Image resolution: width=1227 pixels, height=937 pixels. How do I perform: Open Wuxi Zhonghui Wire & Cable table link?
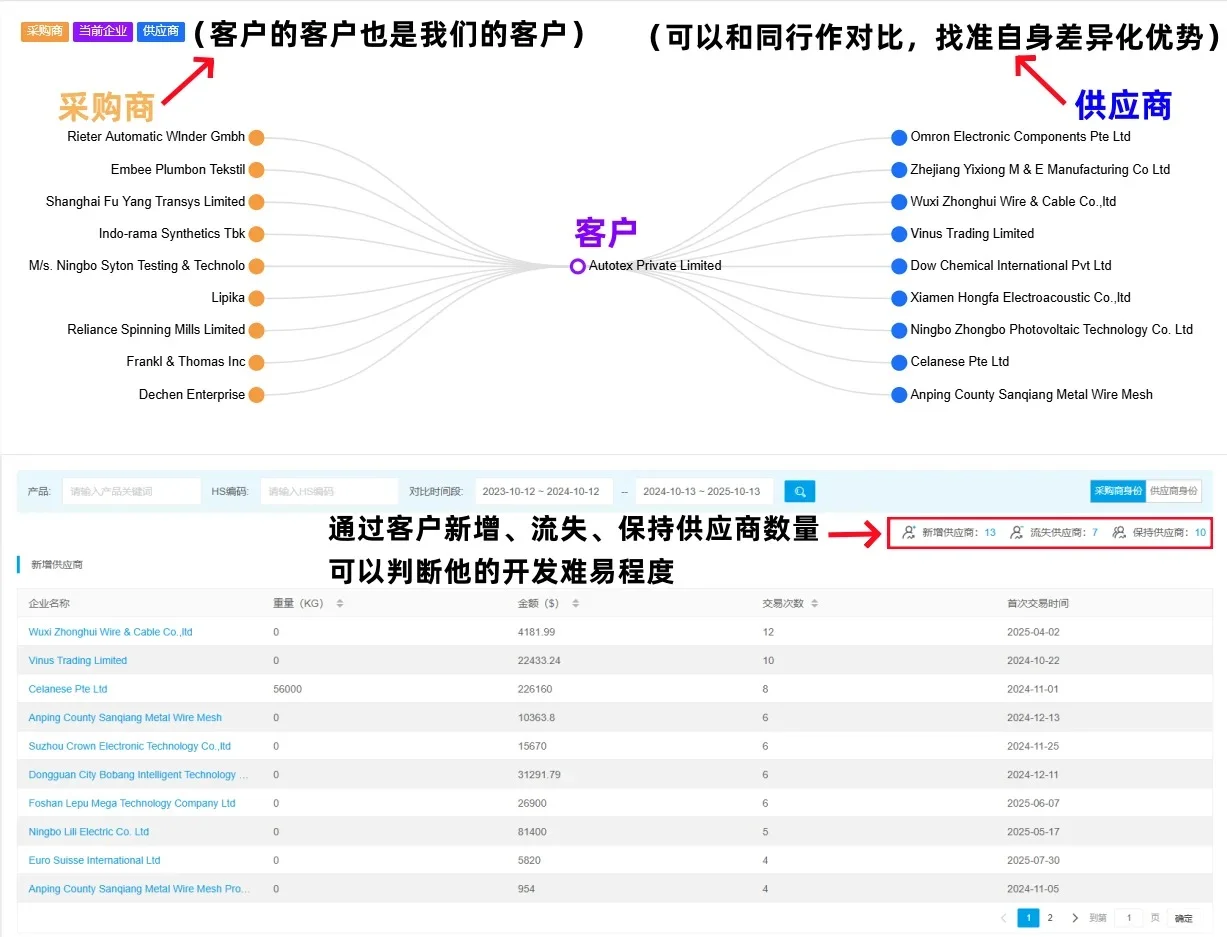[110, 632]
